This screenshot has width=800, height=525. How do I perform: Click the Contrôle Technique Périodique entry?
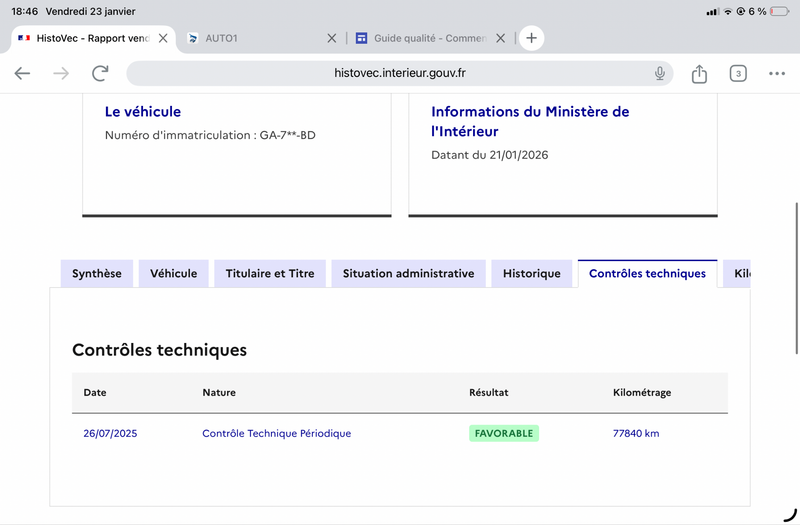pyautogui.click(x=276, y=433)
